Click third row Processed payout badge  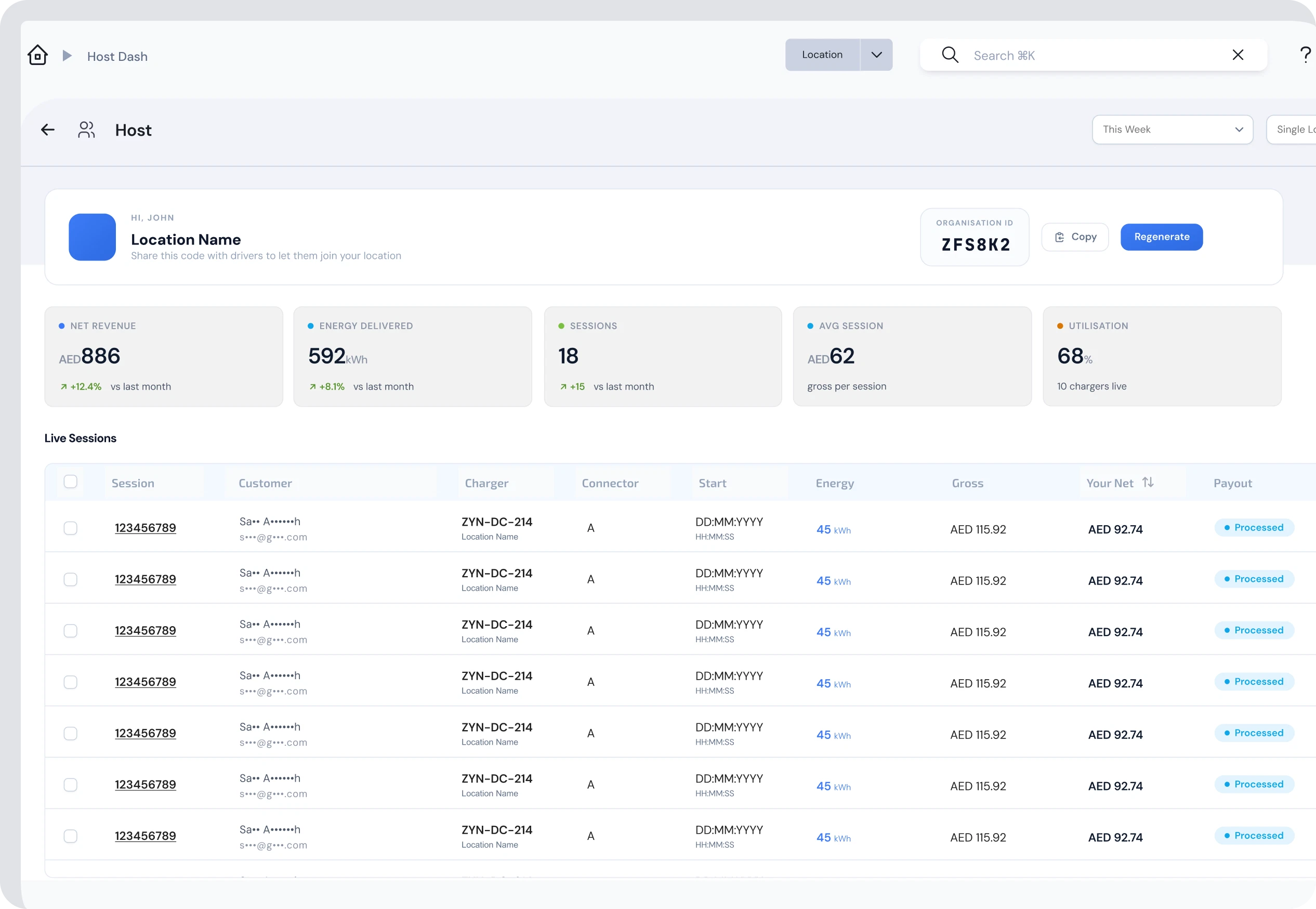tap(1254, 630)
